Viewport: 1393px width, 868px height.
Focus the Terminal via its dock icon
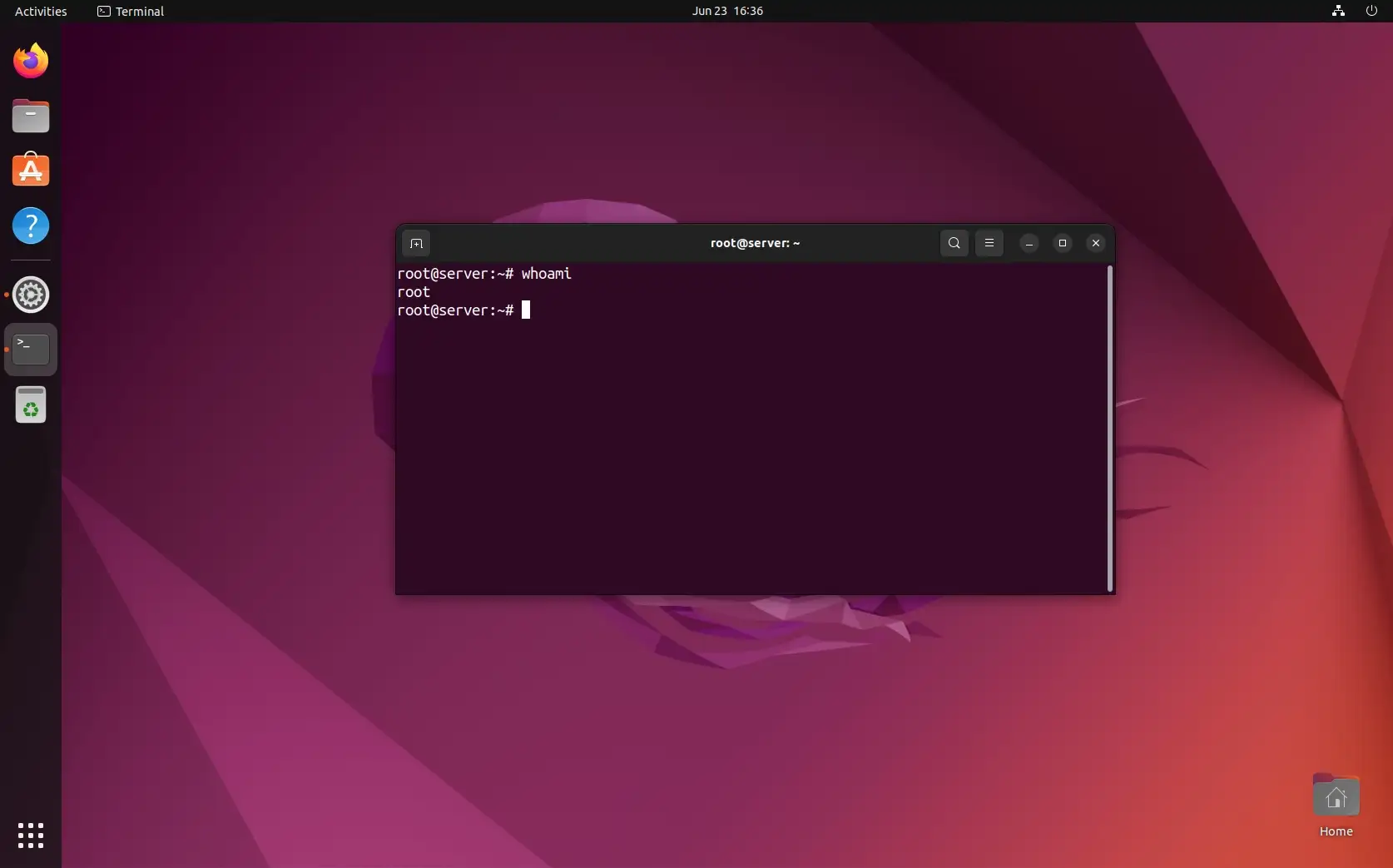(30, 350)
